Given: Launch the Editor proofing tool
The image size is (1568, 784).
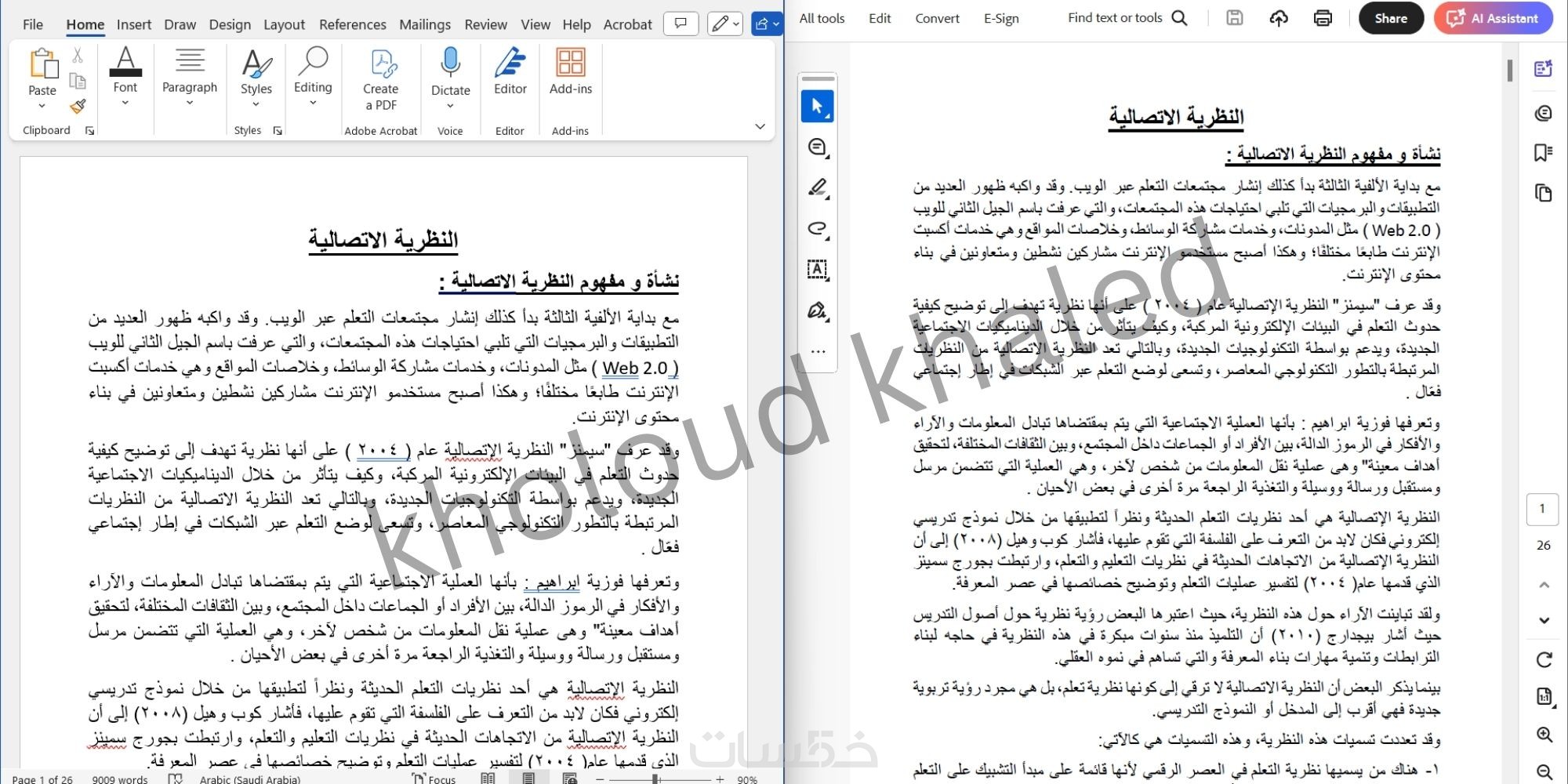Looking at the screenshot, I should [510, 71].
